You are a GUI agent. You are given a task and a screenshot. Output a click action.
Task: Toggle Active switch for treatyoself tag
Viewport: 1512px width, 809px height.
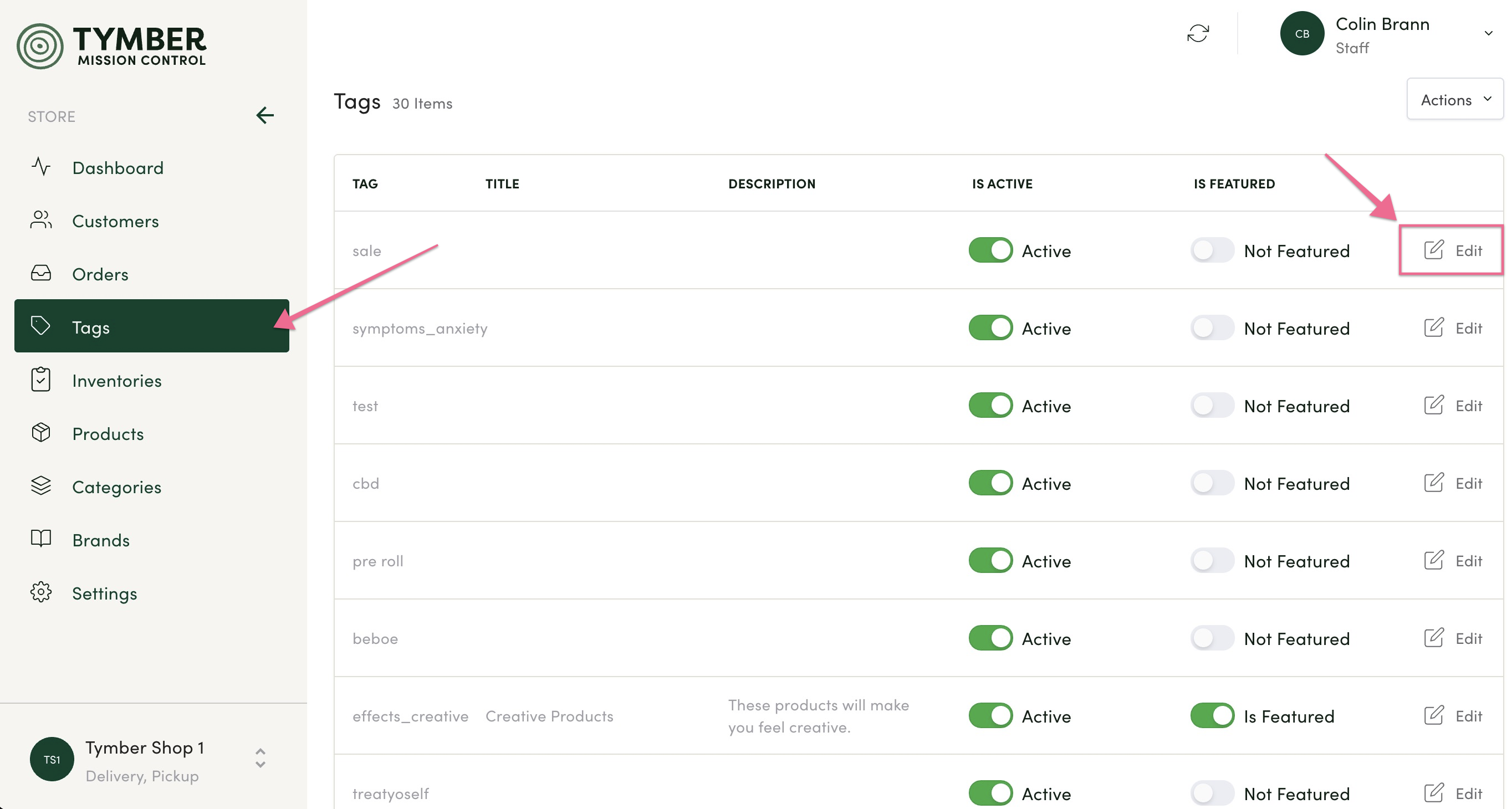pyautogui.click(x=991, y=793)
